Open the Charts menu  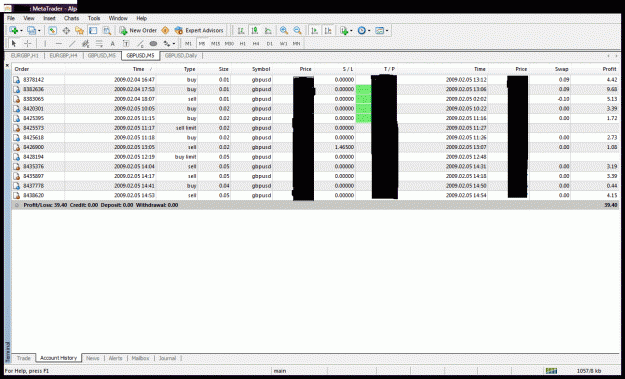point(71,18)
